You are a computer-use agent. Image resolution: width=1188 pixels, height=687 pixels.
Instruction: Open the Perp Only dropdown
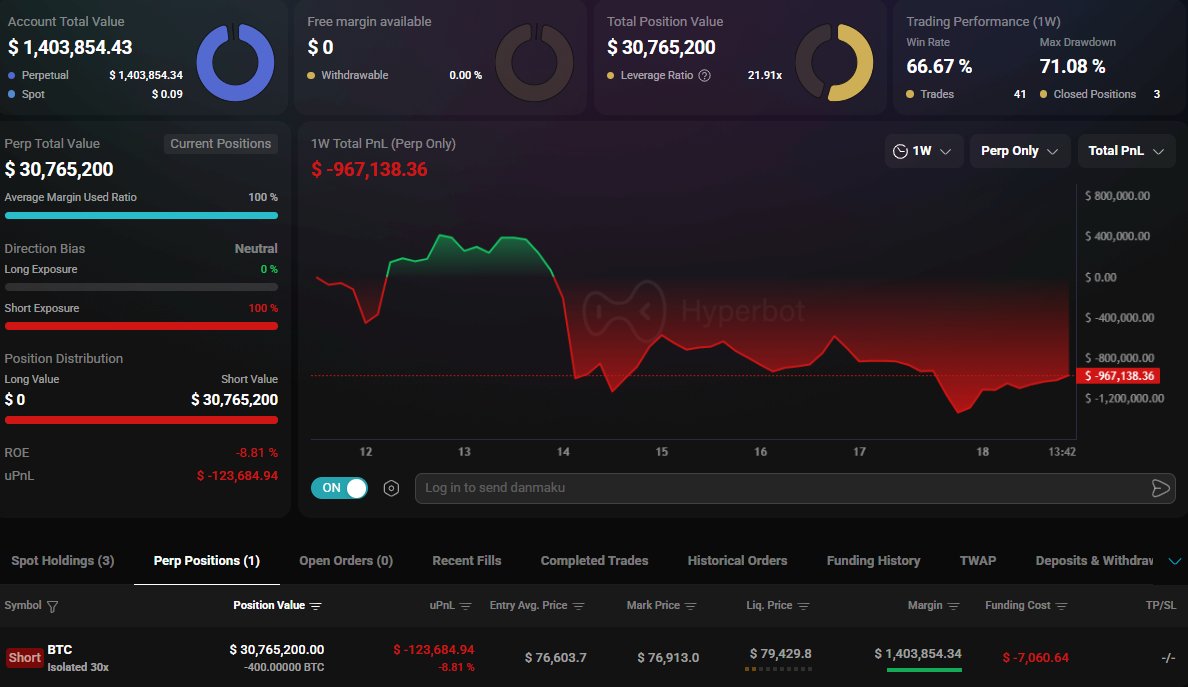pos(1020,150)
